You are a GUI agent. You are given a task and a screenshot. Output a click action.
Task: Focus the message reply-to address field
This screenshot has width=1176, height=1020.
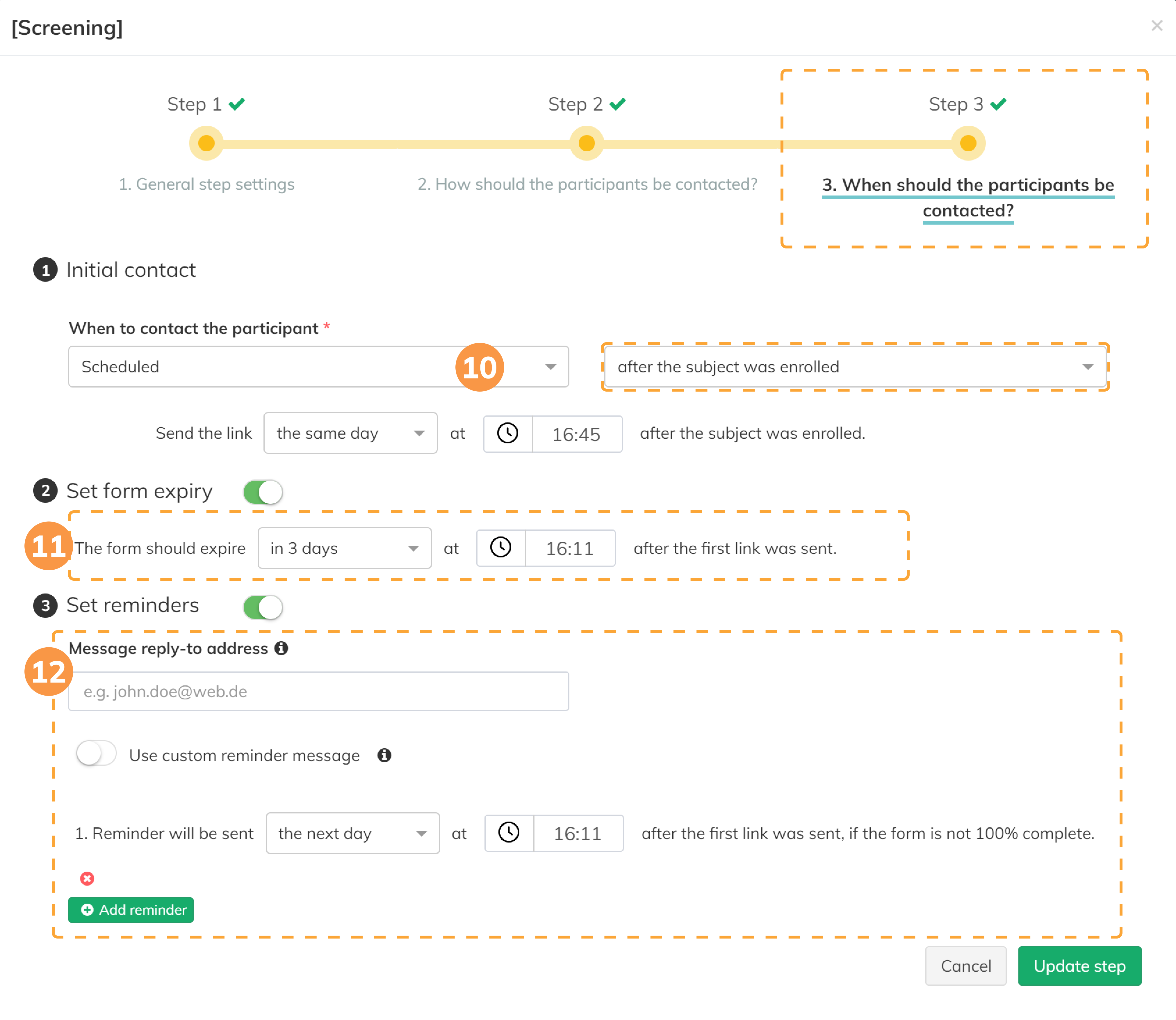pos(318,692)
